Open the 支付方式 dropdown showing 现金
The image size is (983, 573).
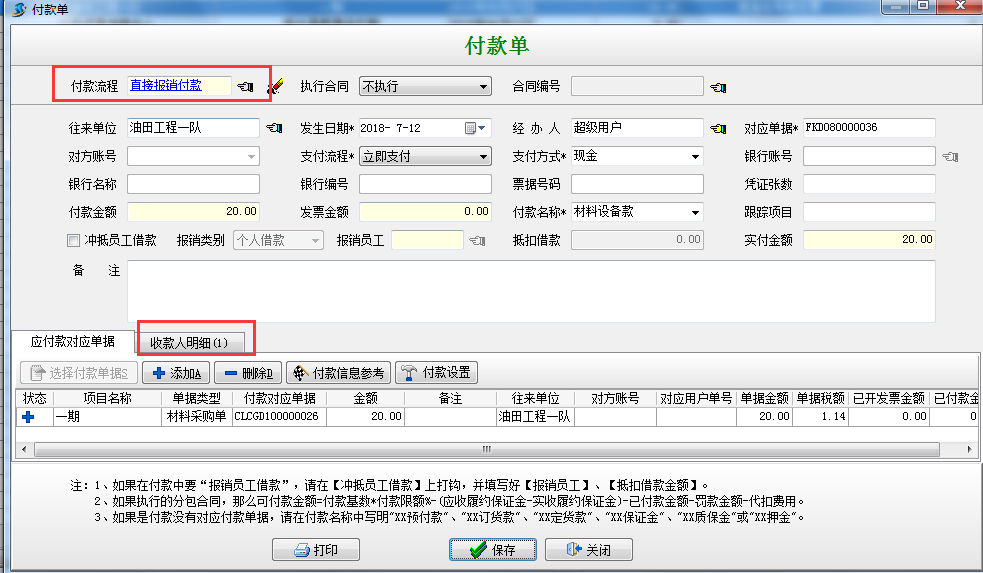tap(695, 157)
